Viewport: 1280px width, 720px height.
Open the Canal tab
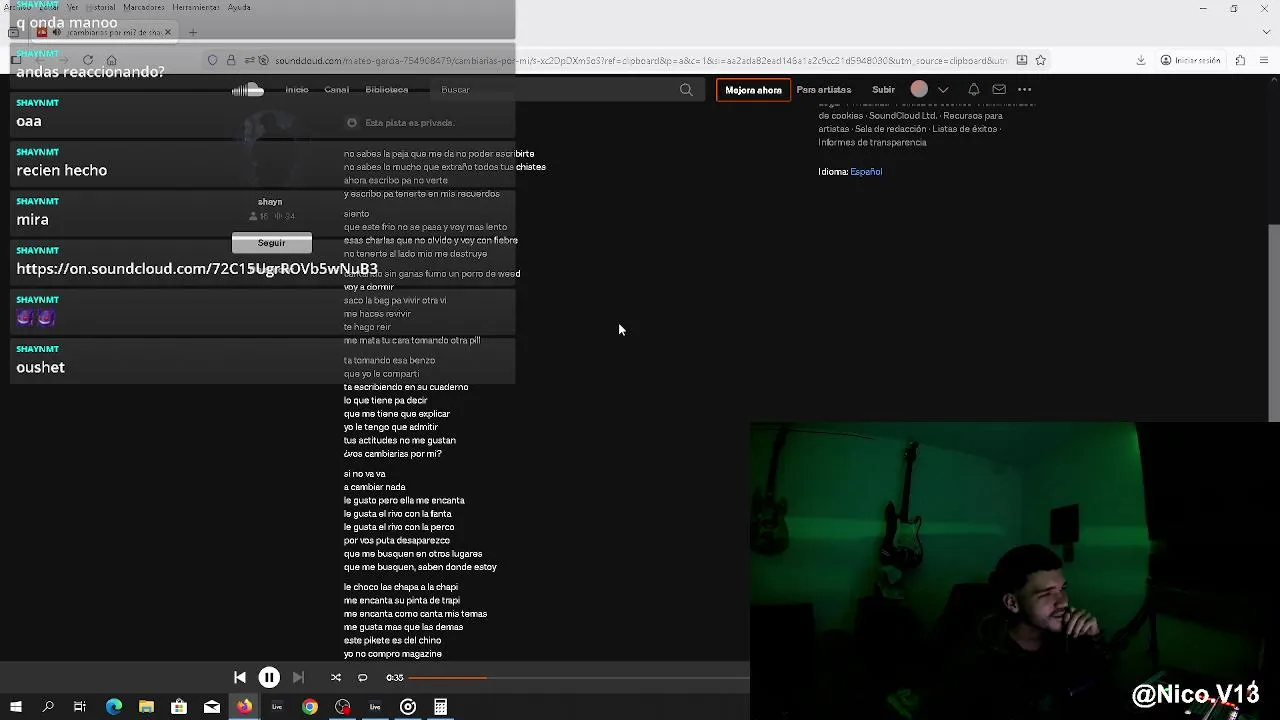tap(337, 90)
